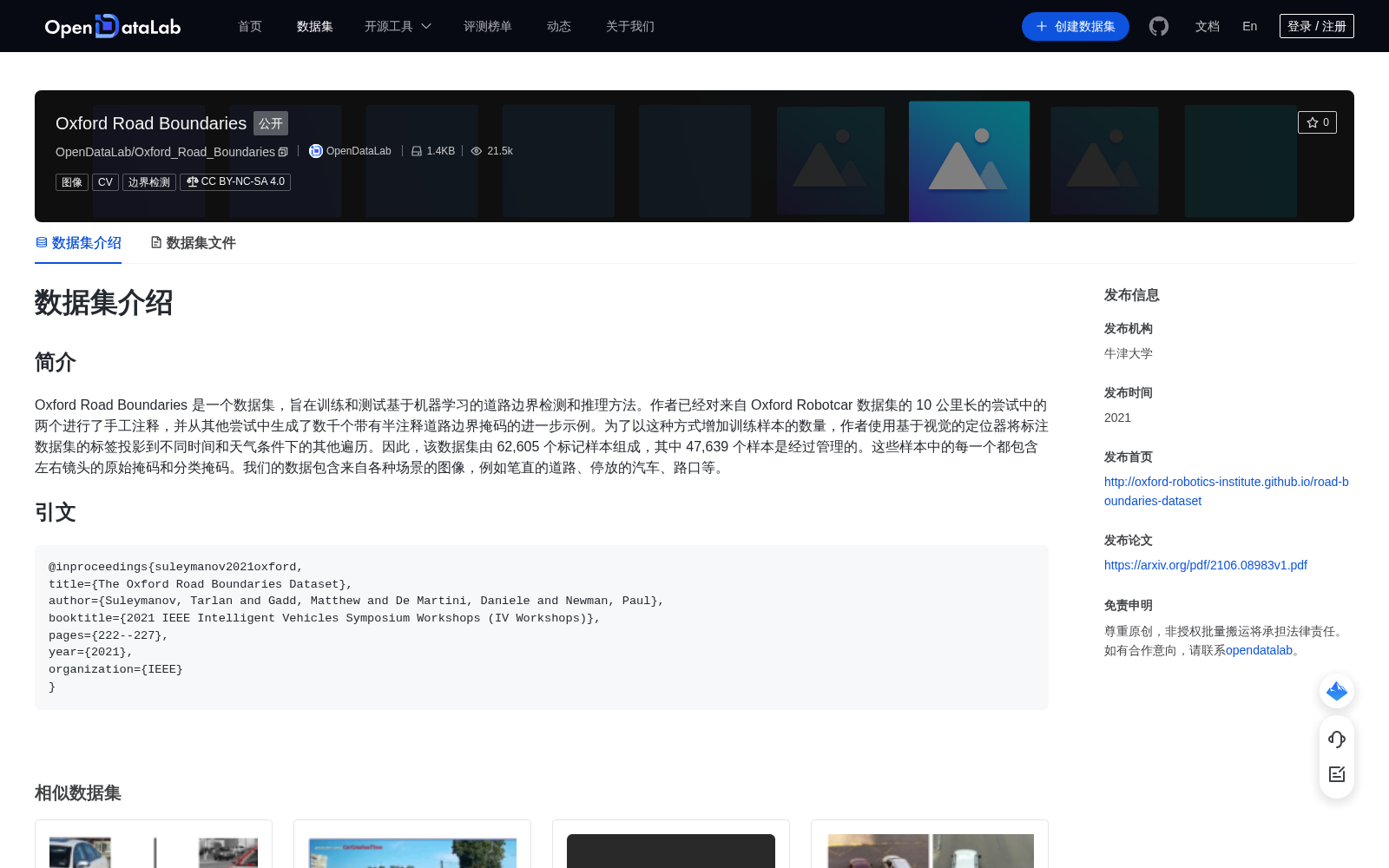
Task: Copy dataset path OpenDataLab/Oxford_Road_Boundaries icon
Action: pyautogui.click(x=283, y=152)
